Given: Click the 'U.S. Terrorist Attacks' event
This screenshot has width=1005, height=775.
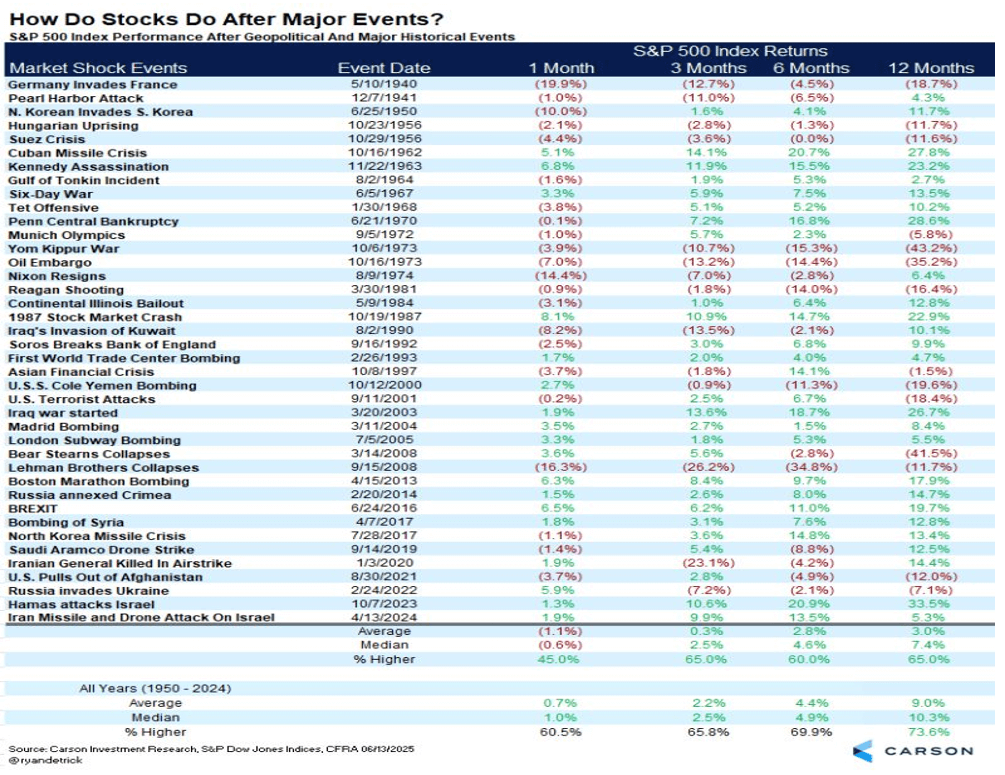Looking at the screenshot, I should click(x=81, y=399).
